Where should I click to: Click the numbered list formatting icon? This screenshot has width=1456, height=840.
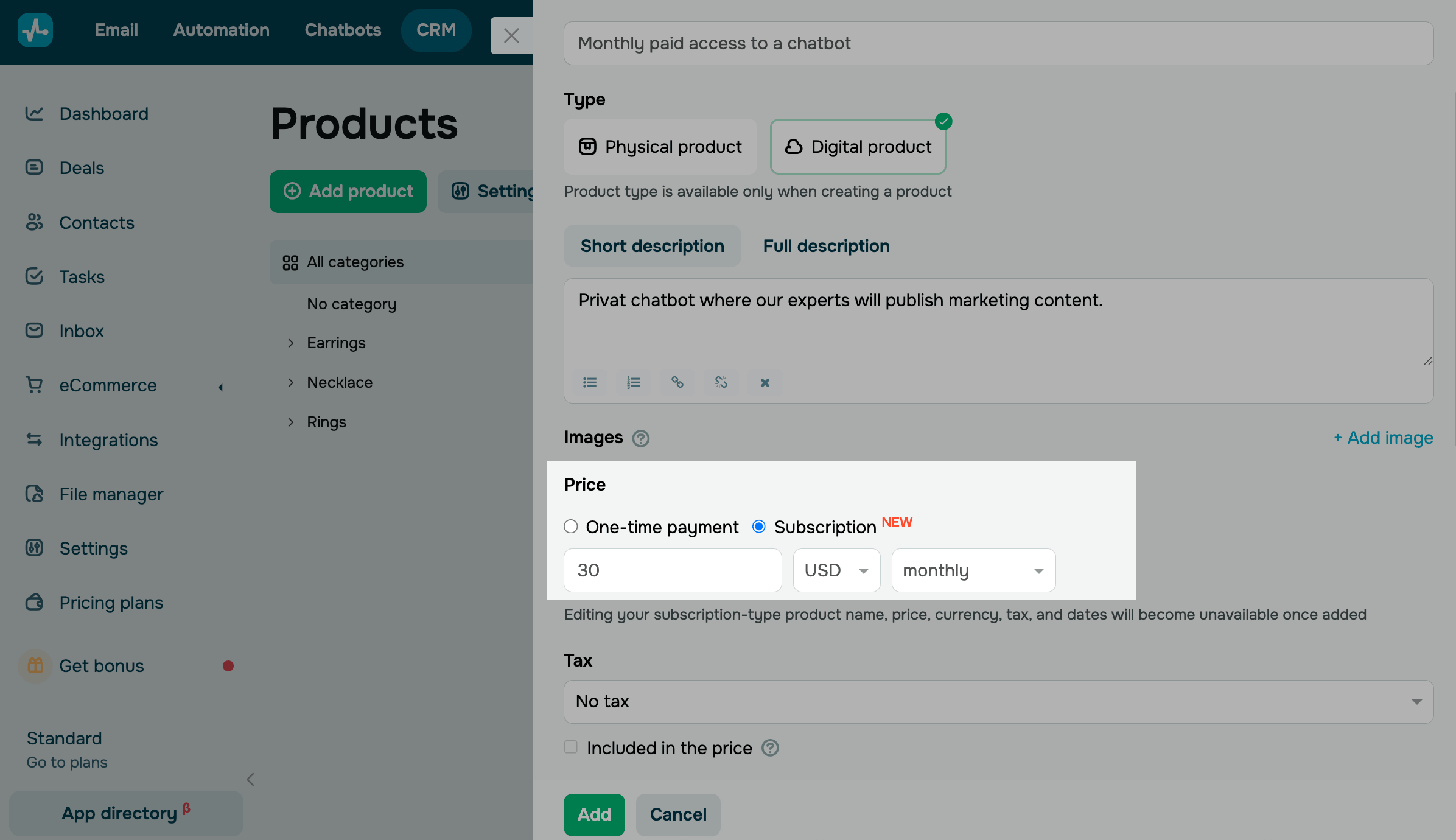pyautogui.click(x=633, y=382)
